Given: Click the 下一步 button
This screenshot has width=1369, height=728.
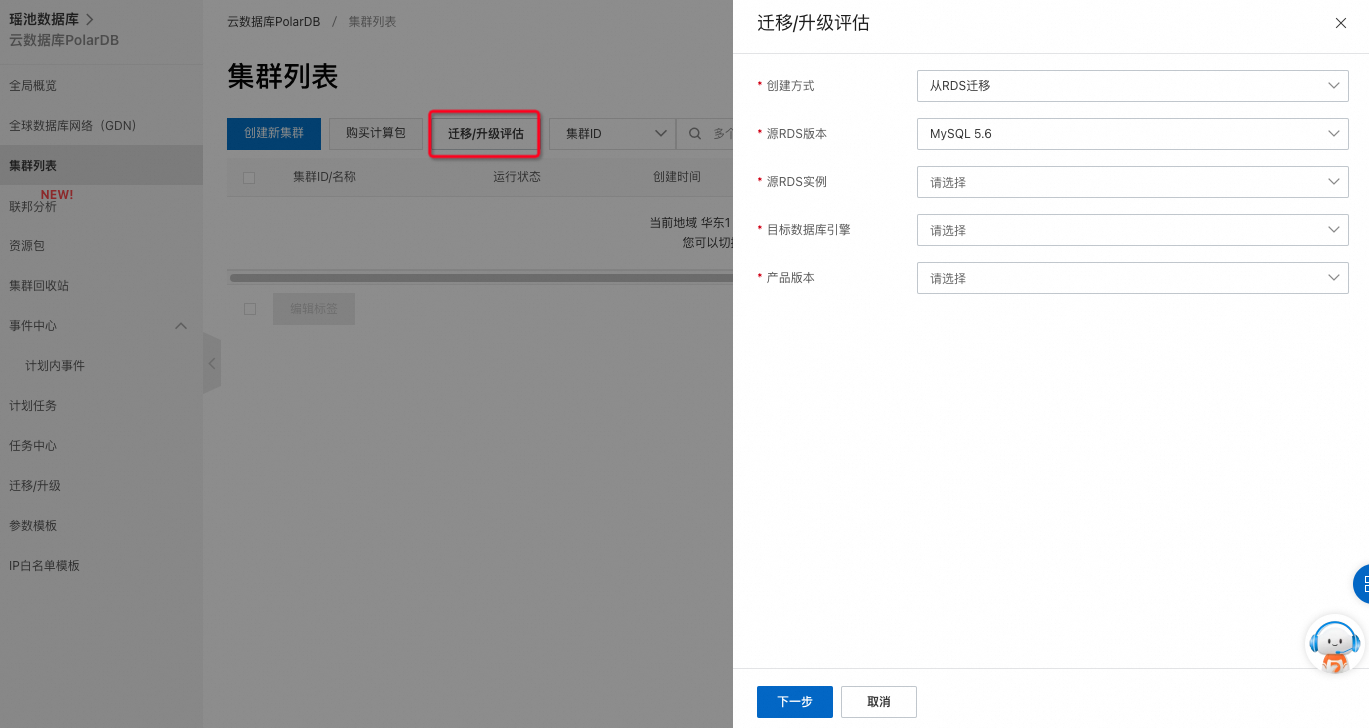Looking at the screenshot, I should coord(795,702).
